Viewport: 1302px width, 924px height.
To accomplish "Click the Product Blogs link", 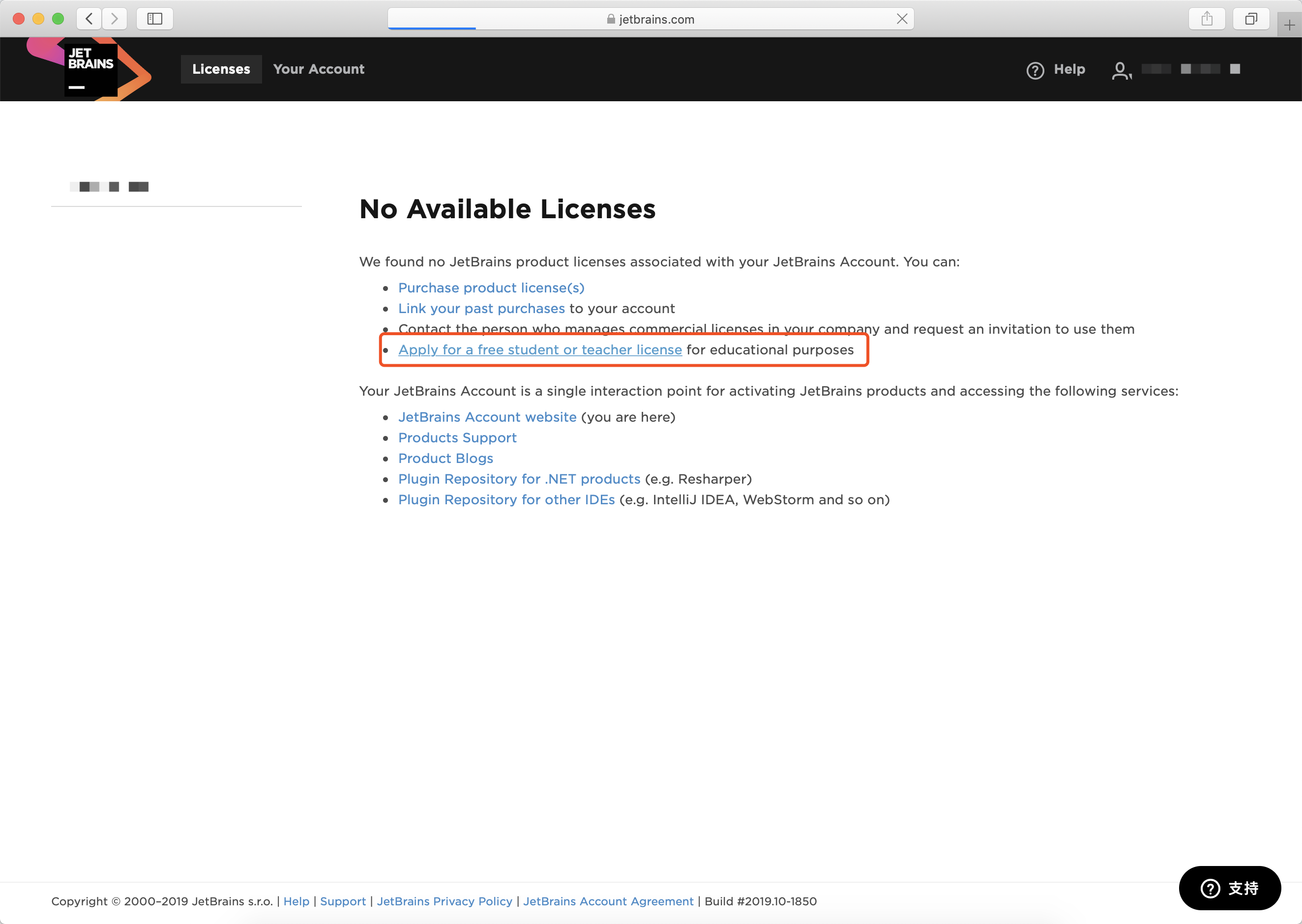I will pos(446,458).
